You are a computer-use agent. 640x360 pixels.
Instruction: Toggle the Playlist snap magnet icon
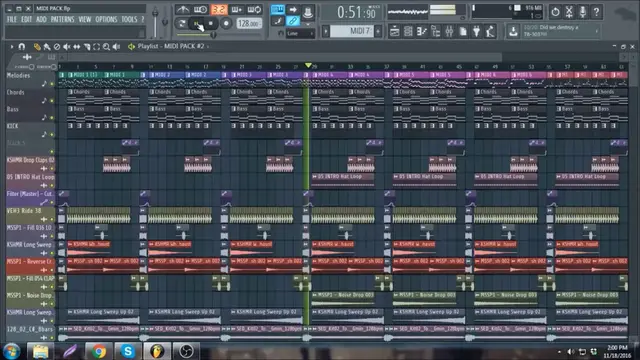22,47
